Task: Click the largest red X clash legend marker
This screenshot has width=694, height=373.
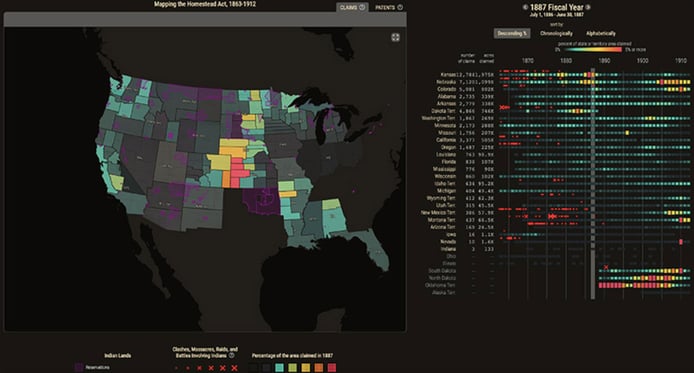Action: pos(234,368)
